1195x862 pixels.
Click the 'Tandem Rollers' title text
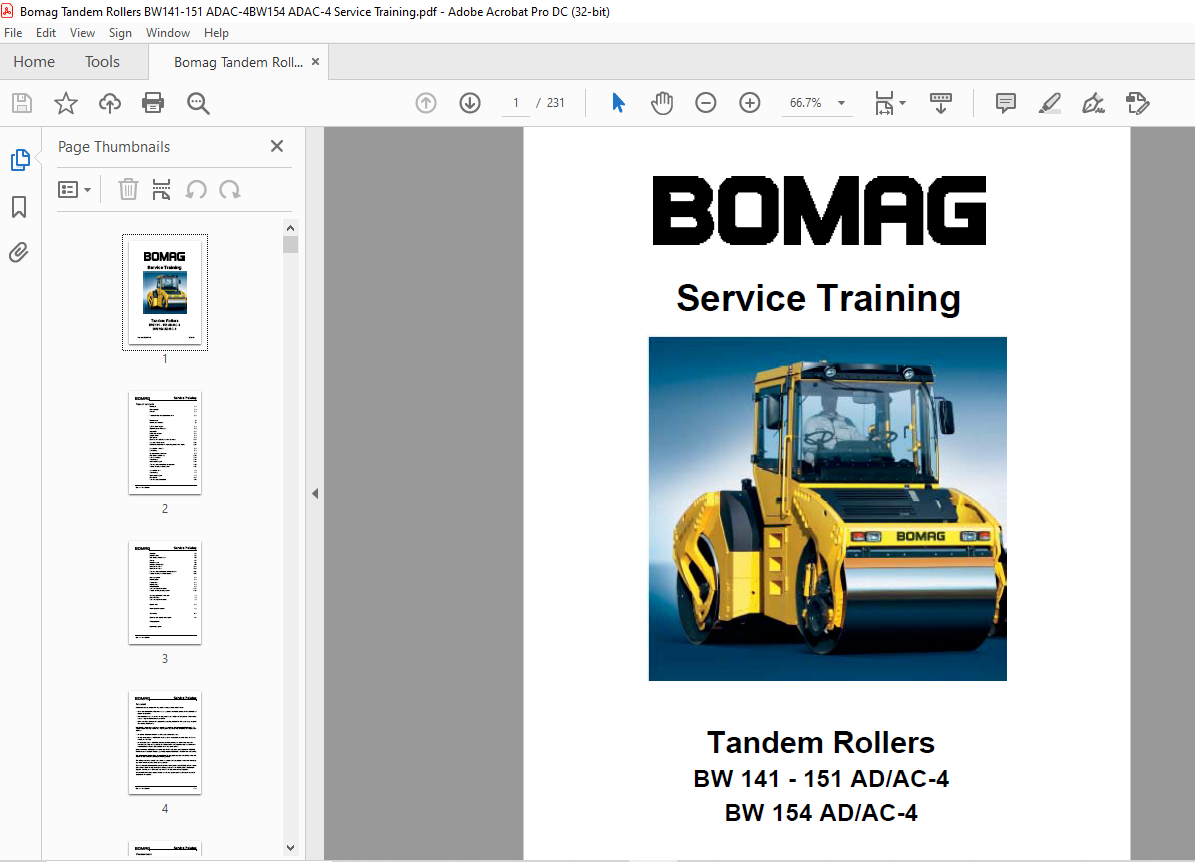[821, 742]
